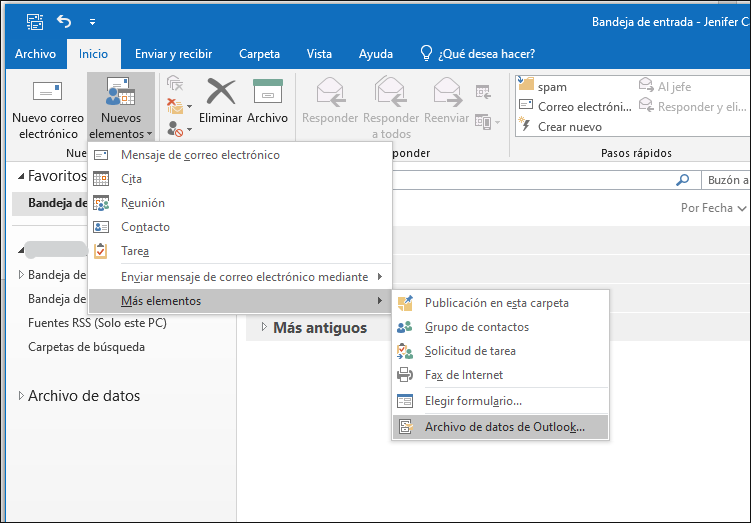The height and width of the screenshot is (523, 751).
Task: Expand Archivo de datos folder tree
Action: (x=21, y=396)
